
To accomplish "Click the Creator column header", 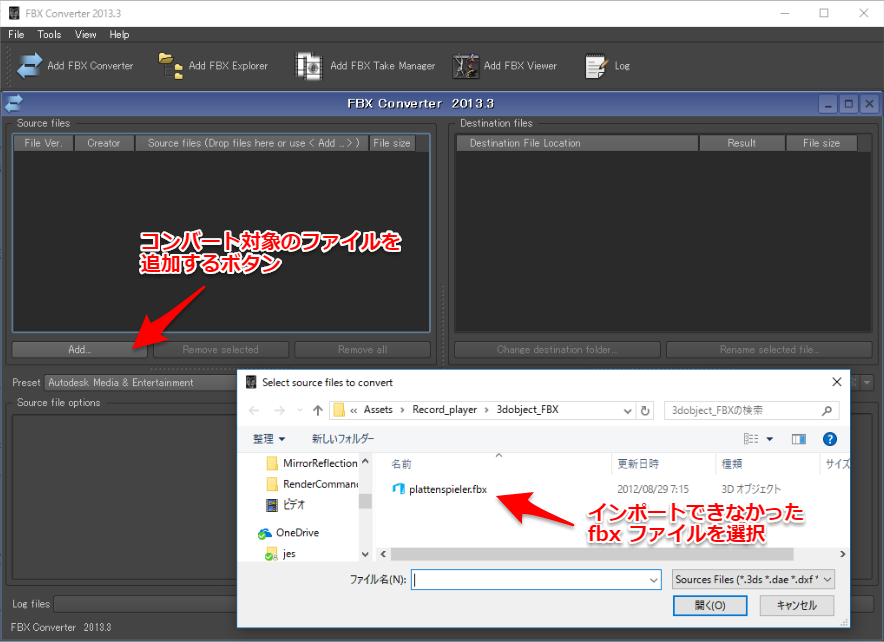I will click(104, 143).
